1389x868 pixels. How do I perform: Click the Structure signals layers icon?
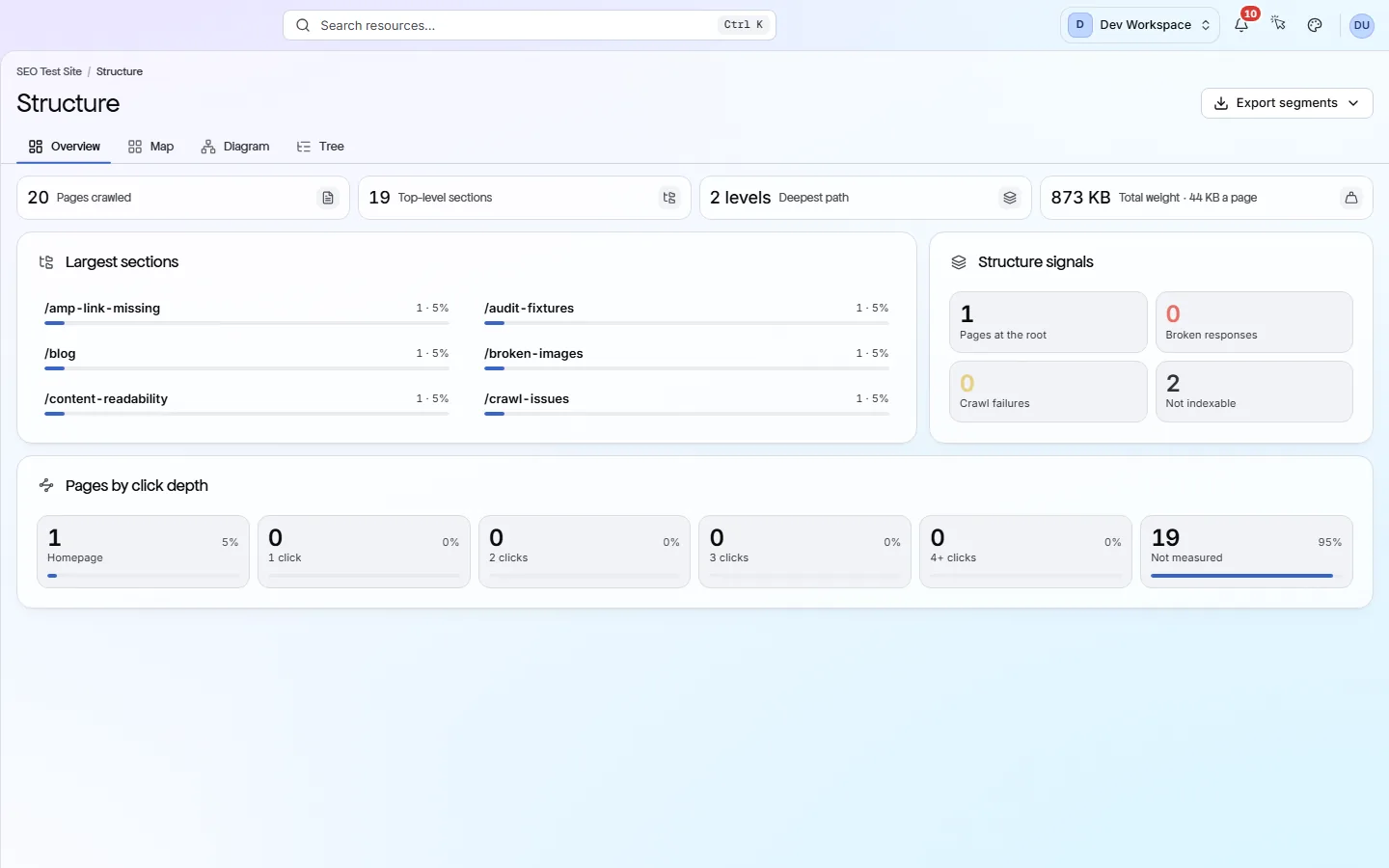pos(959,262)
